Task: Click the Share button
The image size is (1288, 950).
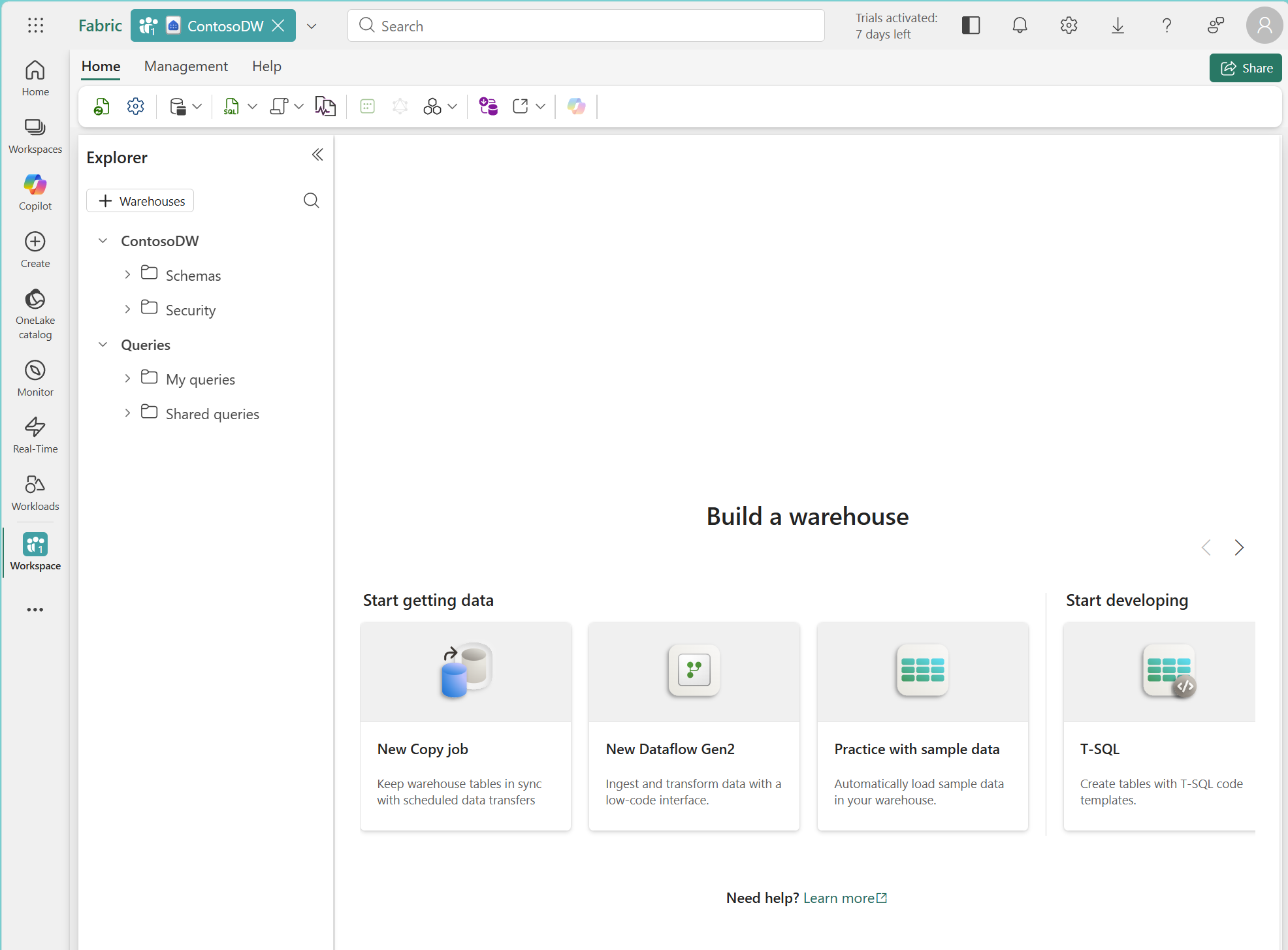Action: coord(1246,68)
